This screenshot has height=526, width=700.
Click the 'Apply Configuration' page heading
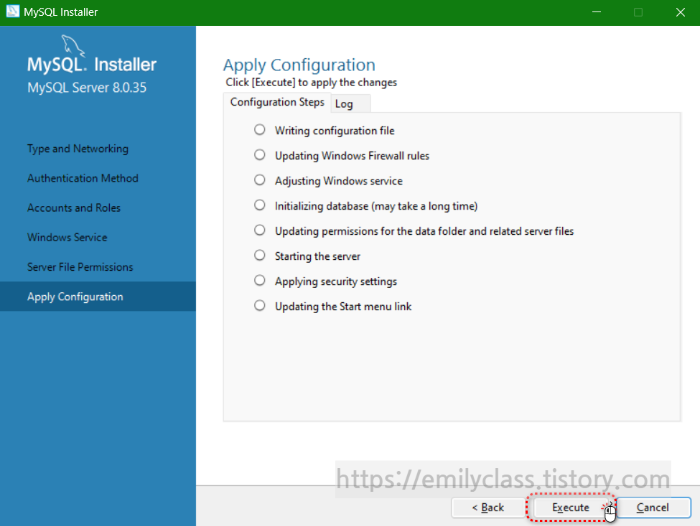pyautogui.click(x=299, y=65)
